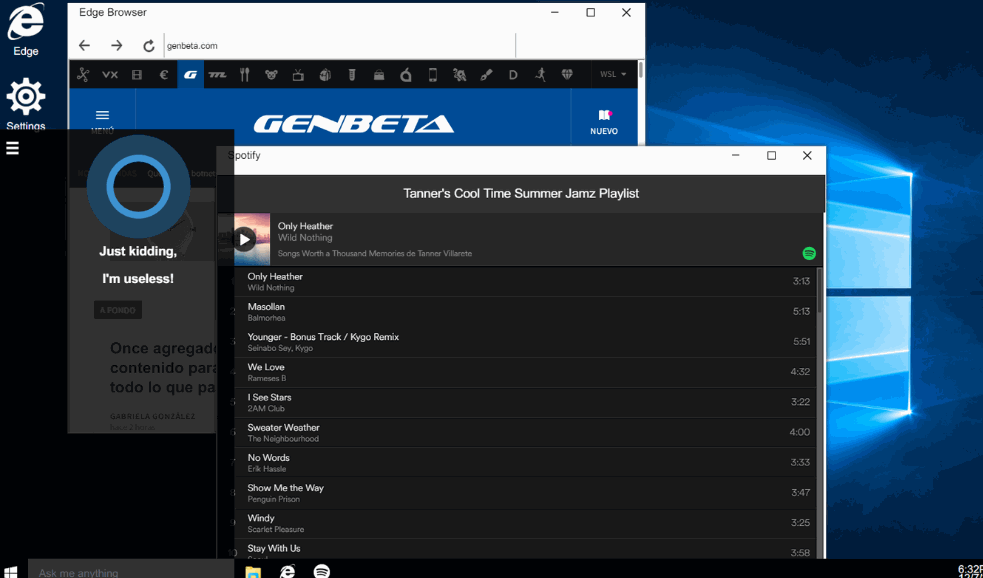
Task: Open the heart icon in site bar
Action: pyautogui.click(x=567, y=75)
